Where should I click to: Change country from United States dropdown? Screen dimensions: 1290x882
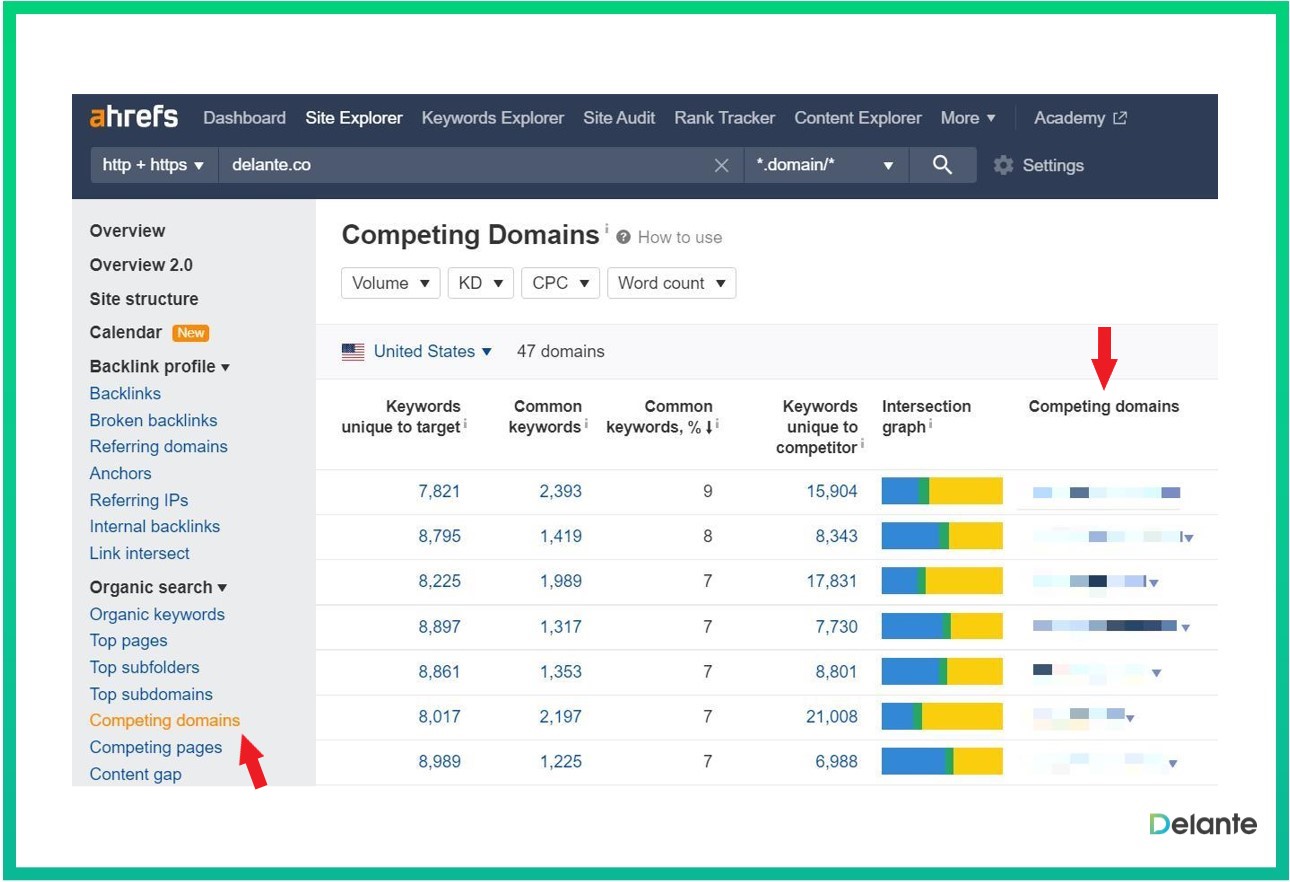(433, 352)
